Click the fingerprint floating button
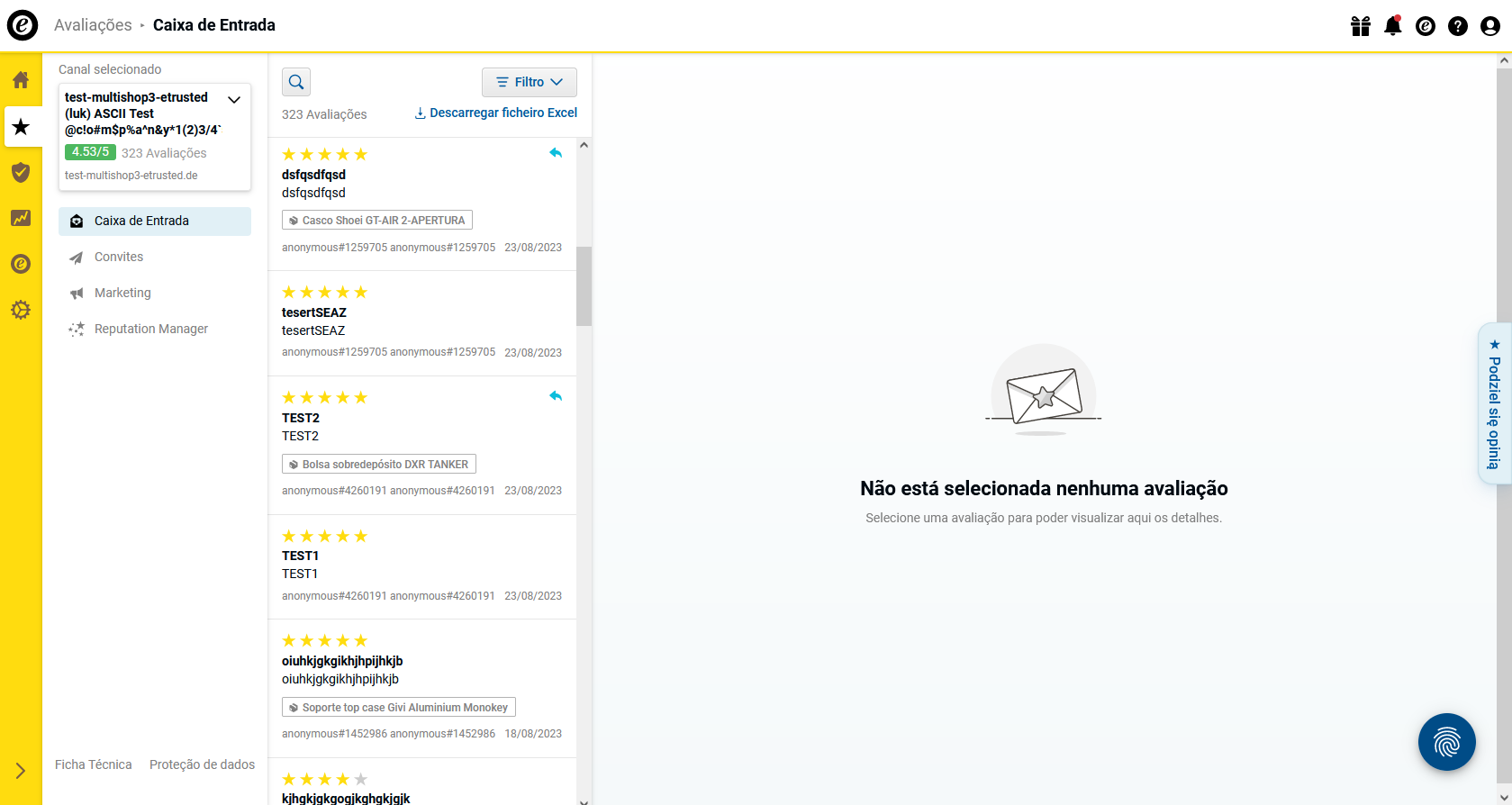The image size is (1512, 805). [1447, 742]
